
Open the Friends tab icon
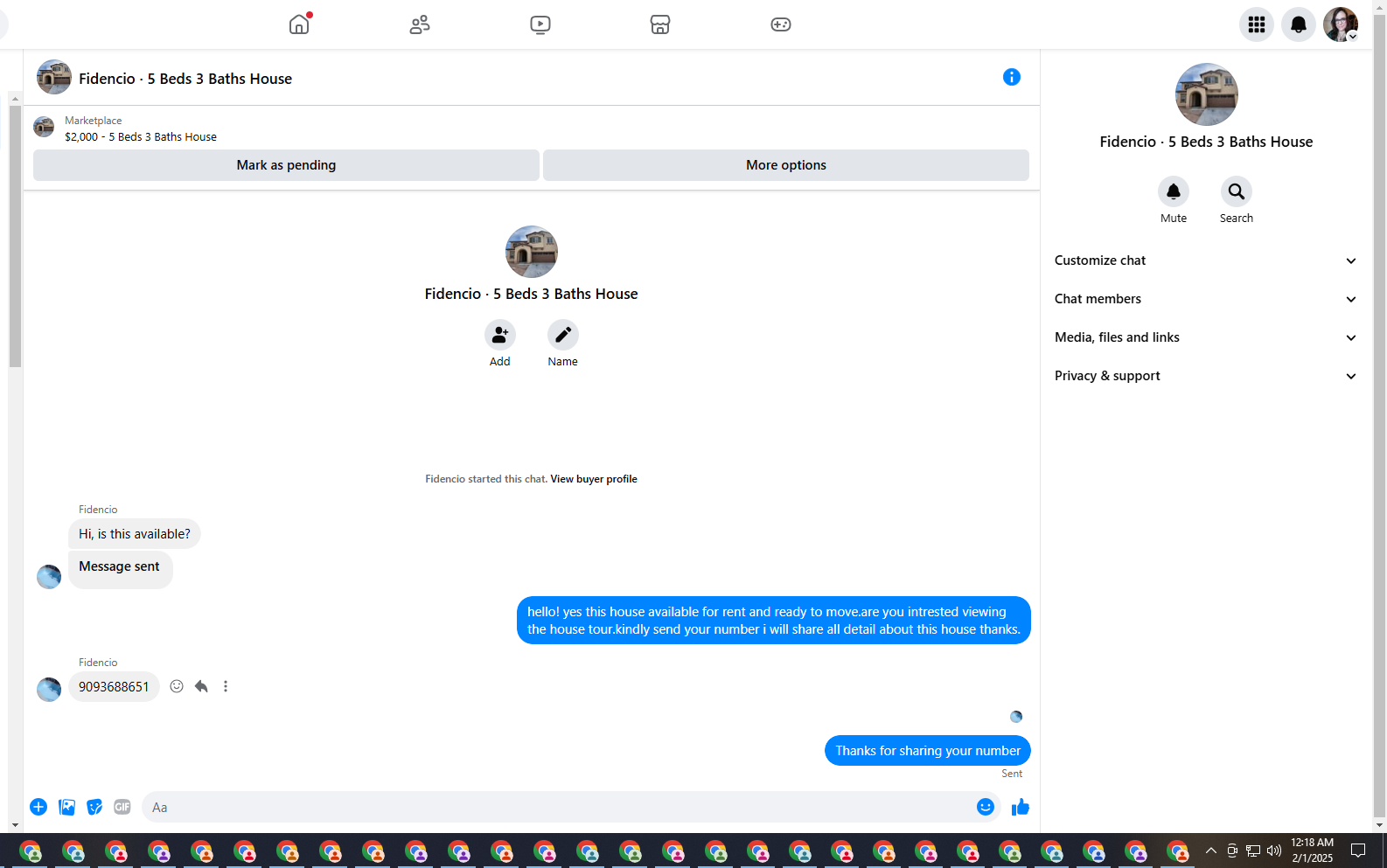420,24
